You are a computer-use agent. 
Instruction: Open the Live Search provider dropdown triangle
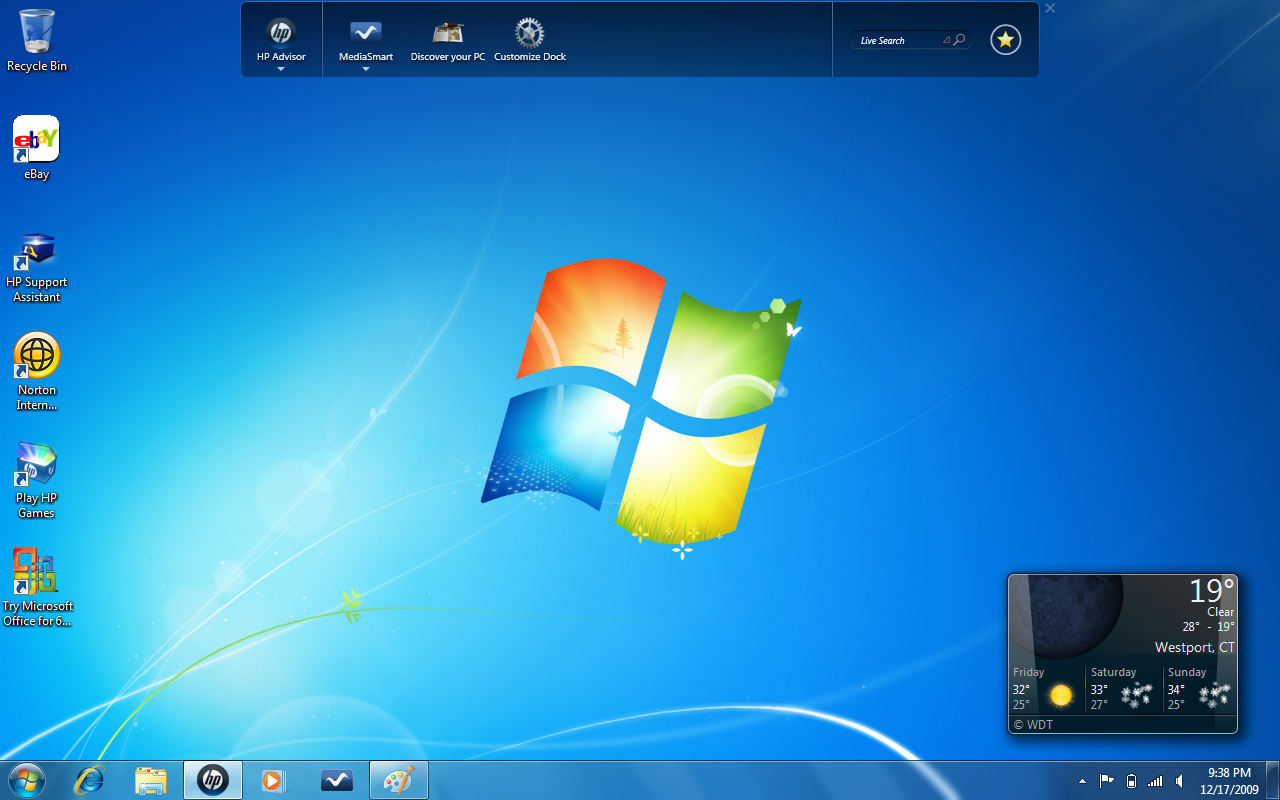(946, 40)
